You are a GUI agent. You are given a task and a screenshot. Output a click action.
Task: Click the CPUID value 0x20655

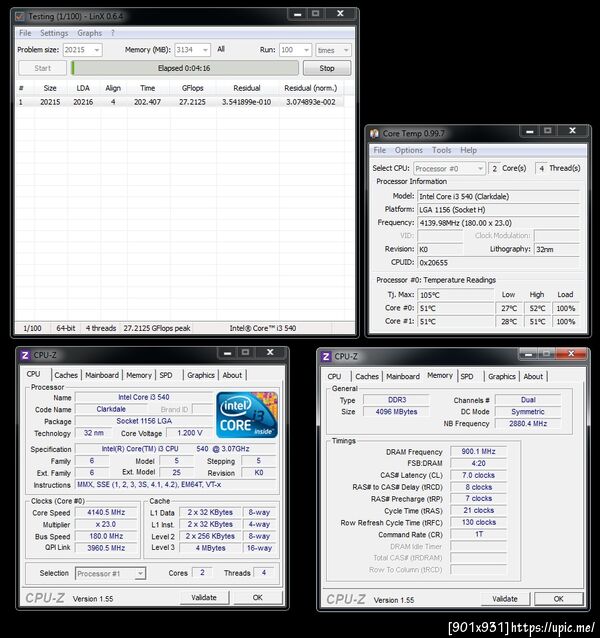(x=498, y=263)
